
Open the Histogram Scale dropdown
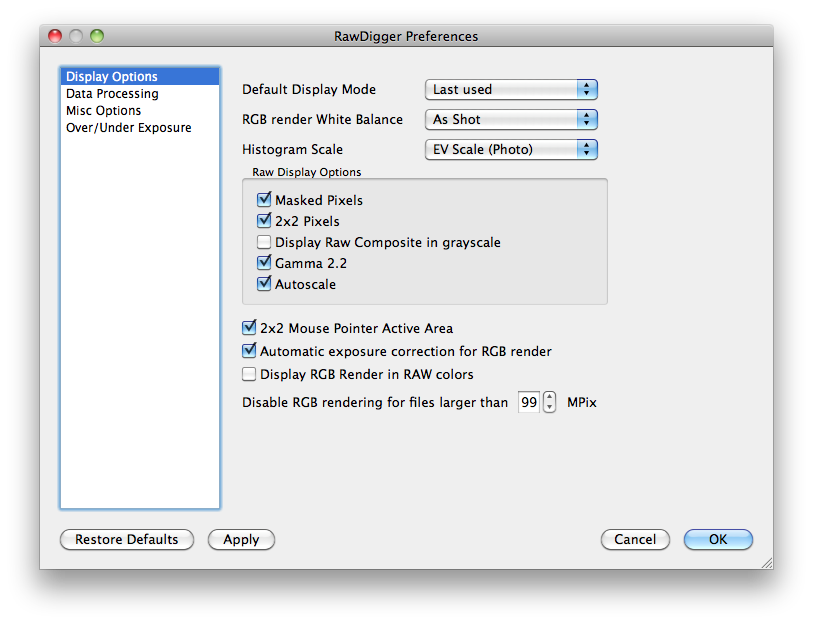511,149
